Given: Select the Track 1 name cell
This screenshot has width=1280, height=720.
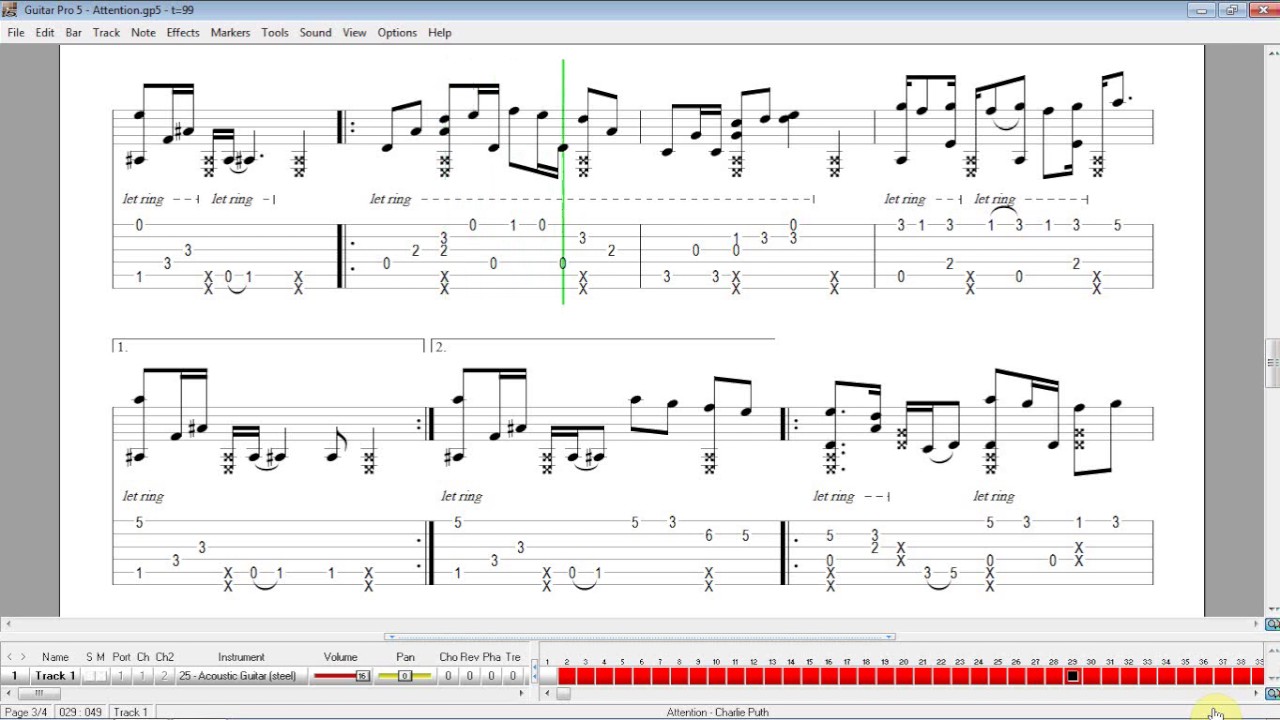Looking at the screenshot, I should 56,676.
